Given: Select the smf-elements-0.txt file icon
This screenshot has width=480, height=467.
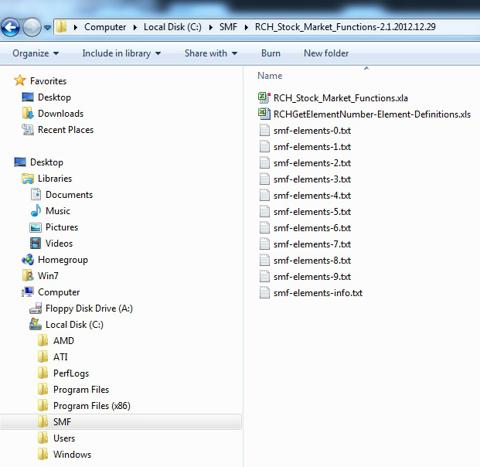Looking at the screenshot, I should pyautogui.click(x=264, y=130).
